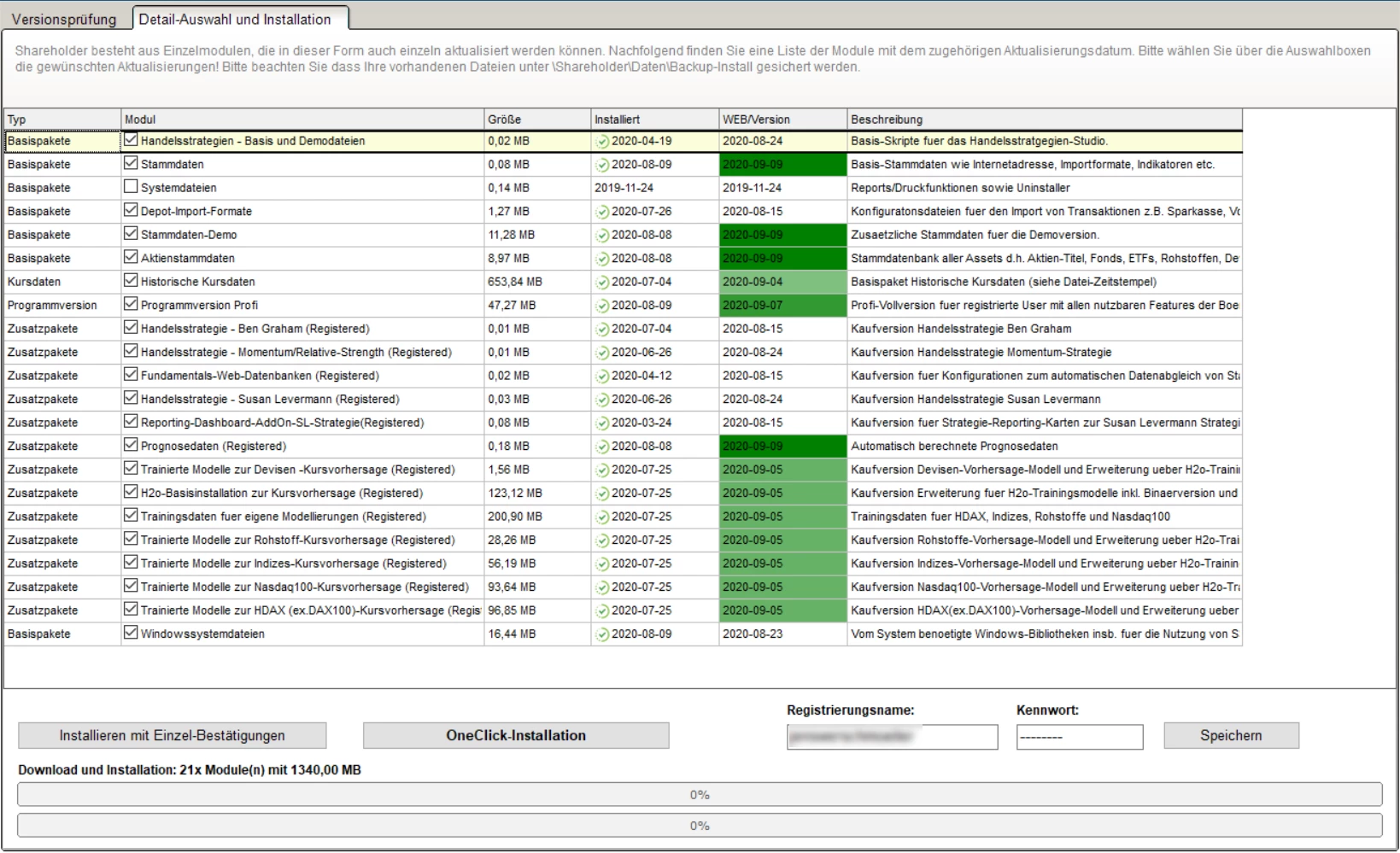Select the '653,84 MB' size cell
The height and width of the screenshot is (853, 1400).
click(x=537, y=282)
